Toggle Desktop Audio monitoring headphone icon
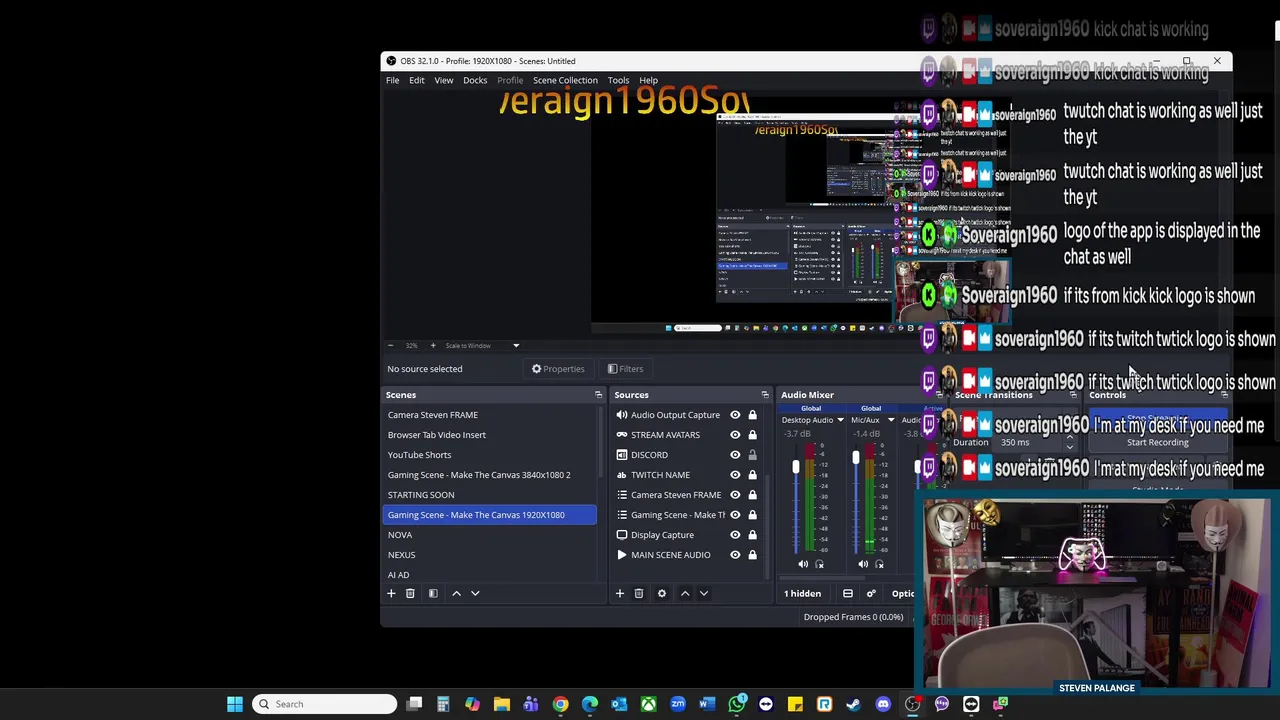 (819, 564)
